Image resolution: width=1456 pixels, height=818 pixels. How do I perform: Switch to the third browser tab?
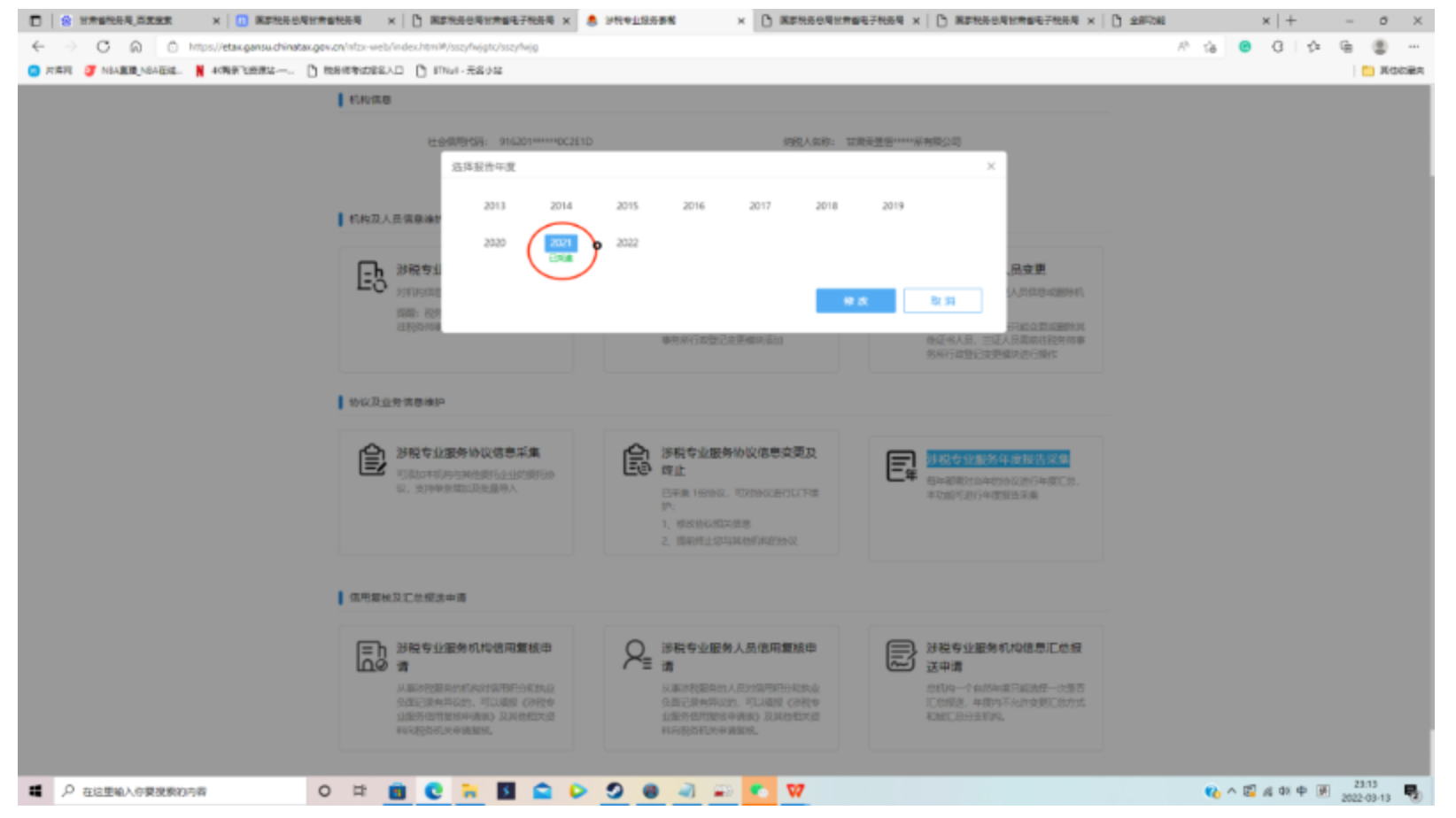pyautogui.click(x=492, y=20)
